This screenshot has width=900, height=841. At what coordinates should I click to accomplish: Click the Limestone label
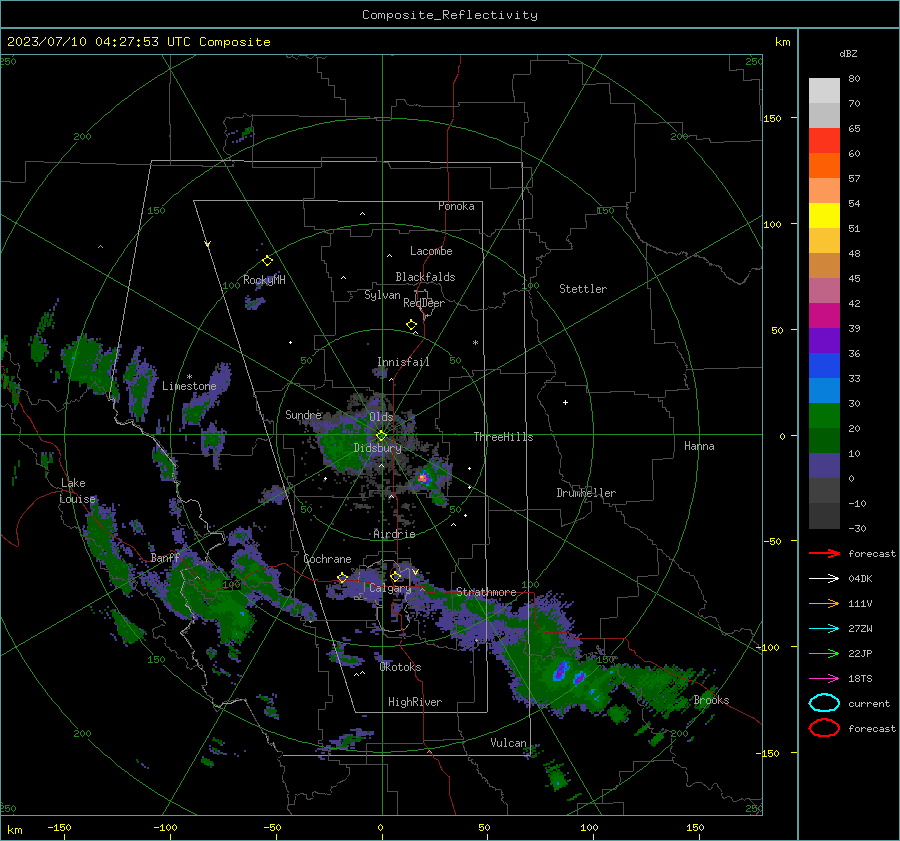pyautogui.click(x=189, y=386)
